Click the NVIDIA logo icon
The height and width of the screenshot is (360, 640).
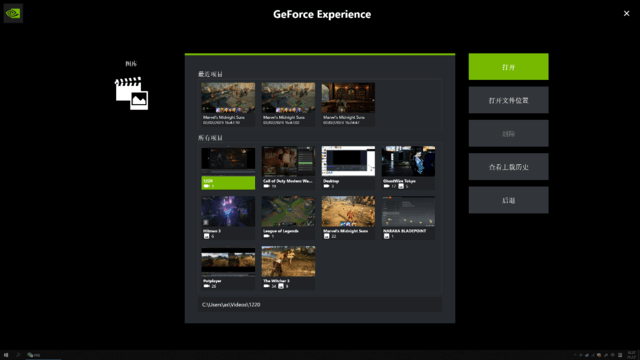point(13,13)
